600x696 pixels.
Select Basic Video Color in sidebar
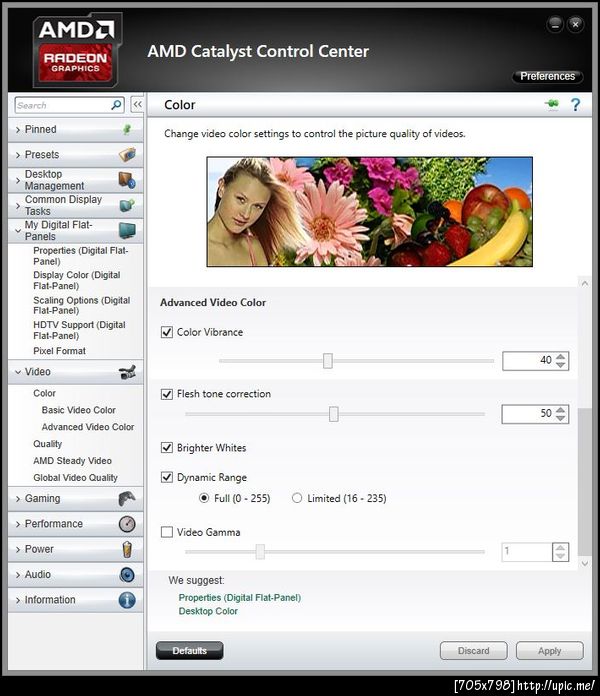[x=79, y=410]
